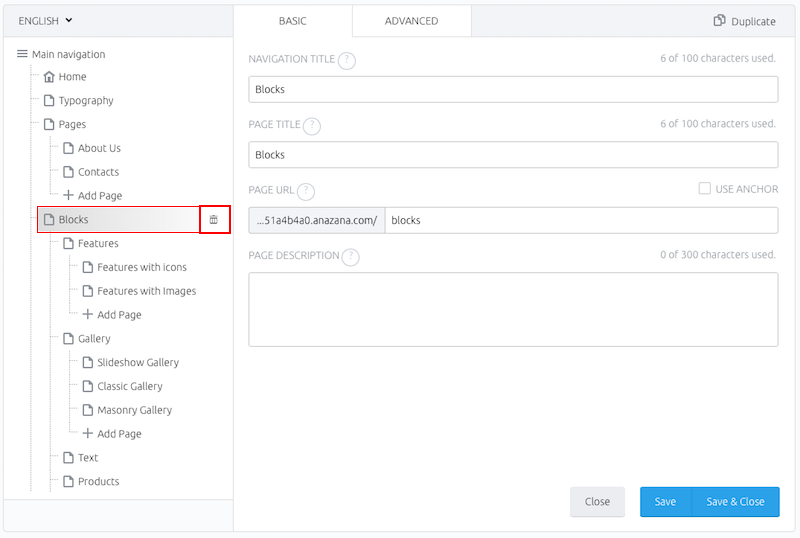The height and width of the screenshot is (538, 800).
Task: Click the Duplicate copy icon
Action: coord(719,20)
